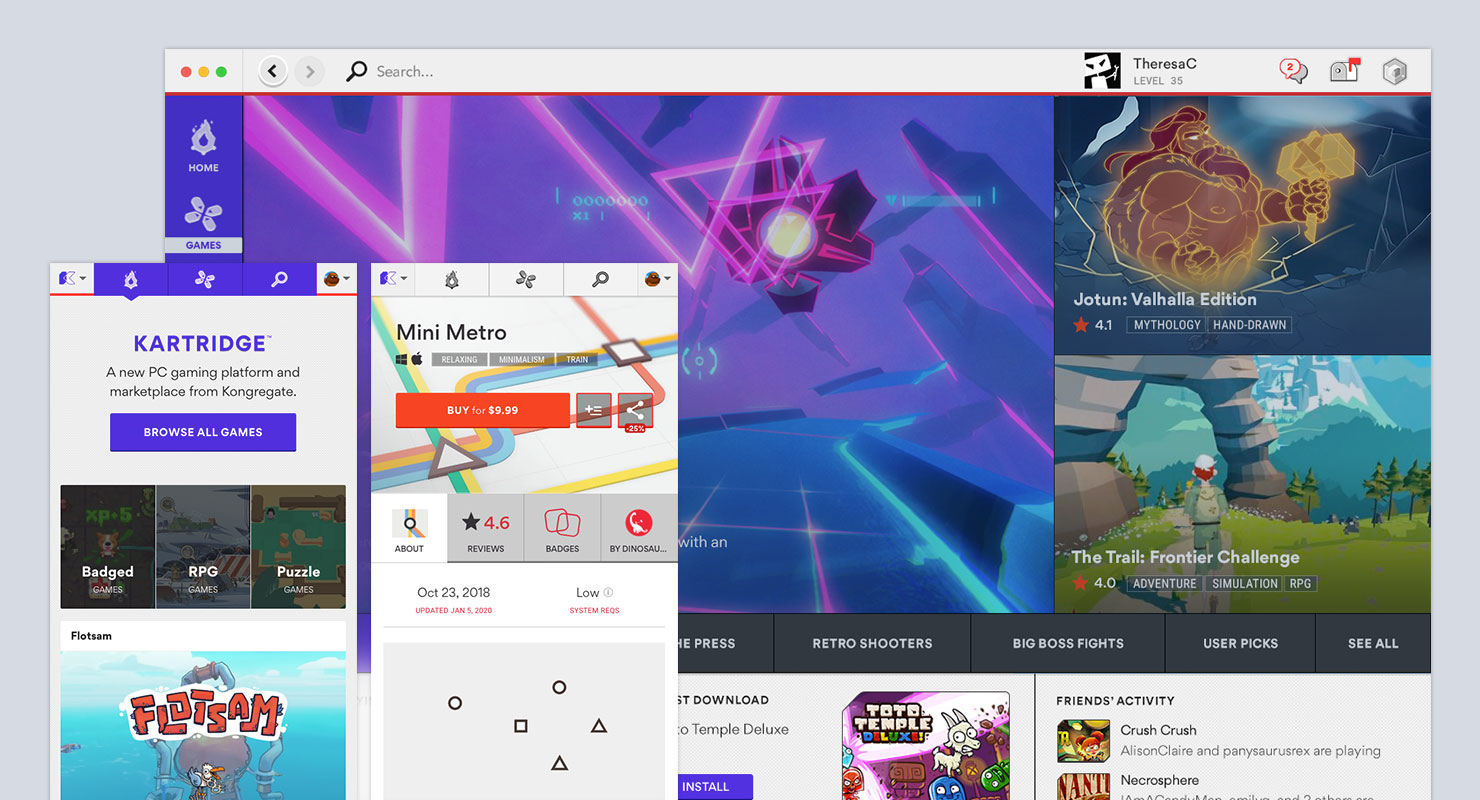The width and height of the screenshot is (1480, 800).
Task: Select the games icon in Mini Metro window
Action: (x=526, y=280)
